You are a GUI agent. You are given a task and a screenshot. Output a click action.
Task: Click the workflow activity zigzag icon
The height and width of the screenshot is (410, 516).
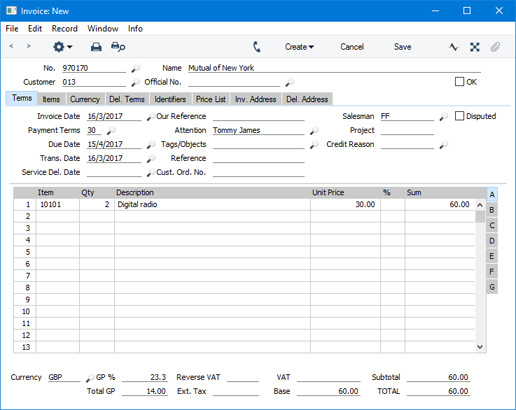453,47
